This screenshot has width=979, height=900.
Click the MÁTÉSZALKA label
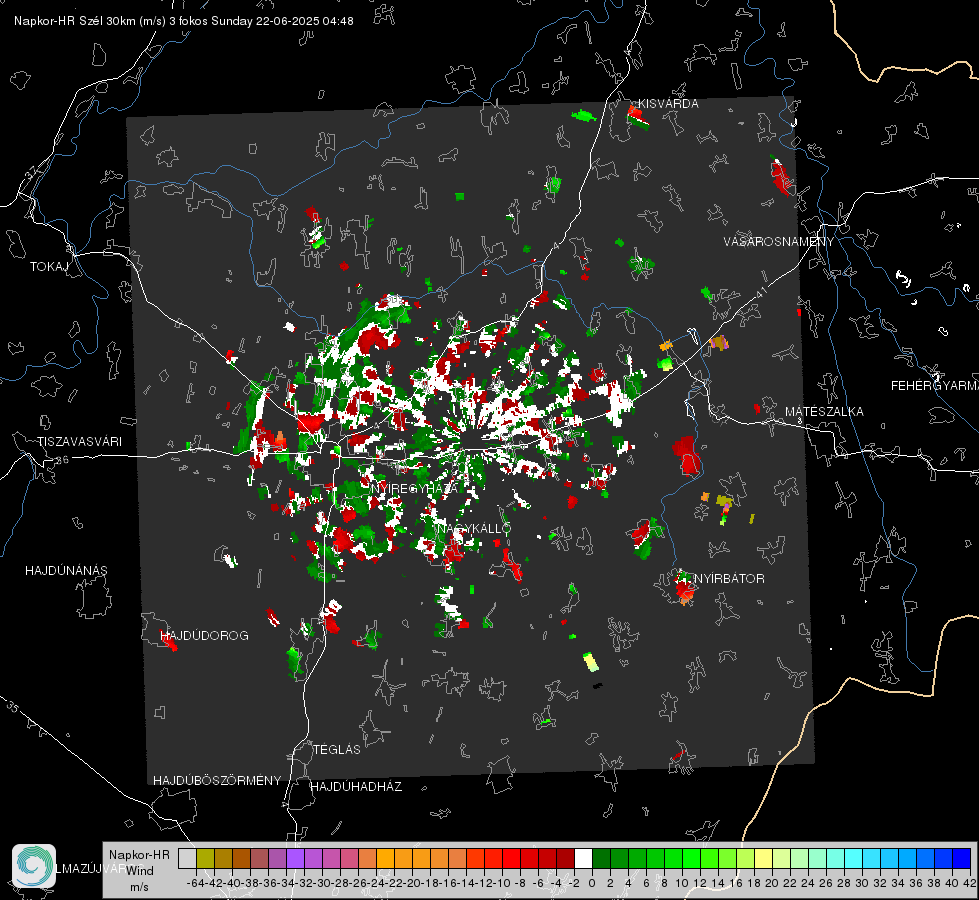[824, 412]
